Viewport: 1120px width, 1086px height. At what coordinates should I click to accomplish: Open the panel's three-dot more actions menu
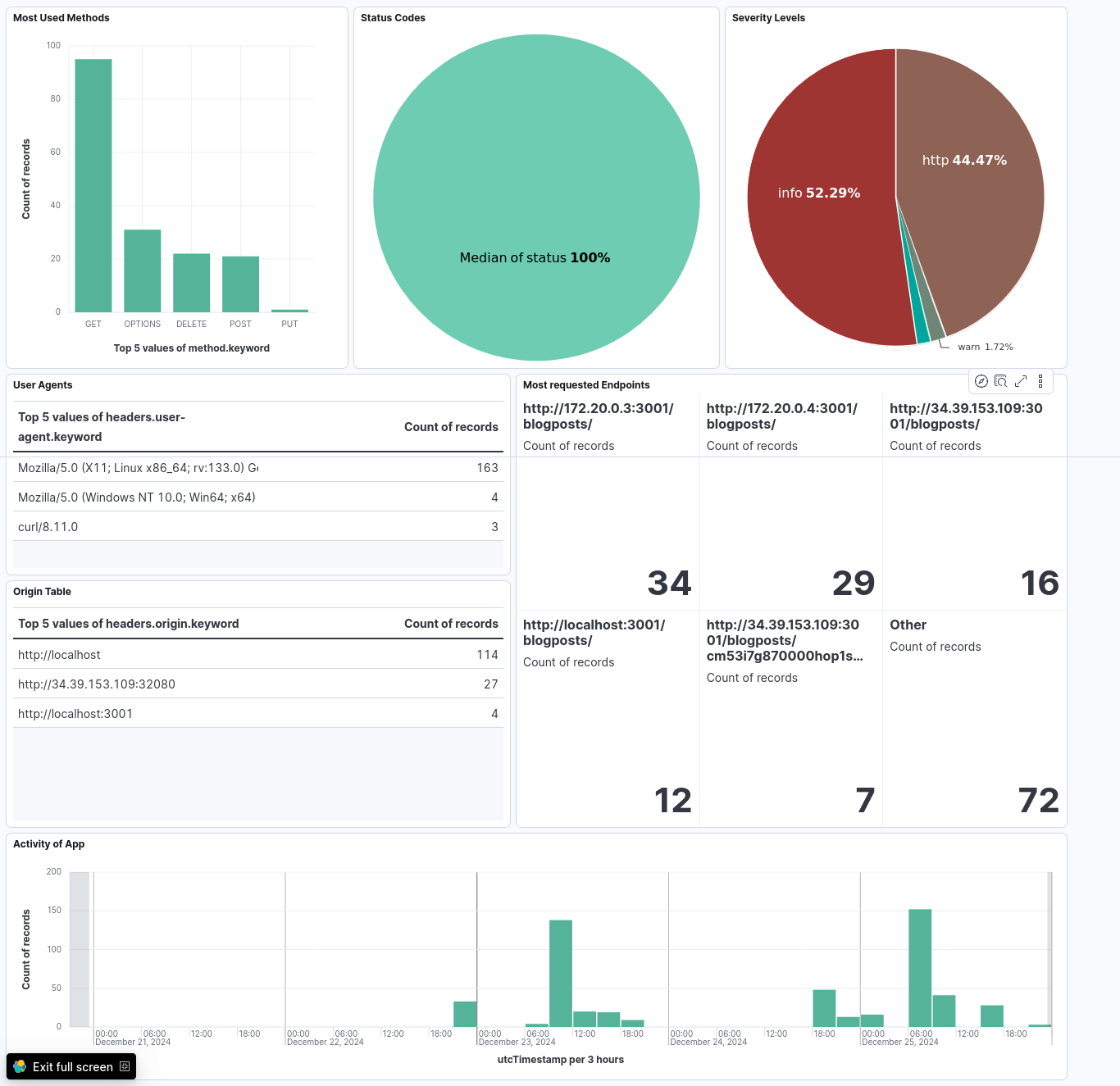pos(1040,381)
